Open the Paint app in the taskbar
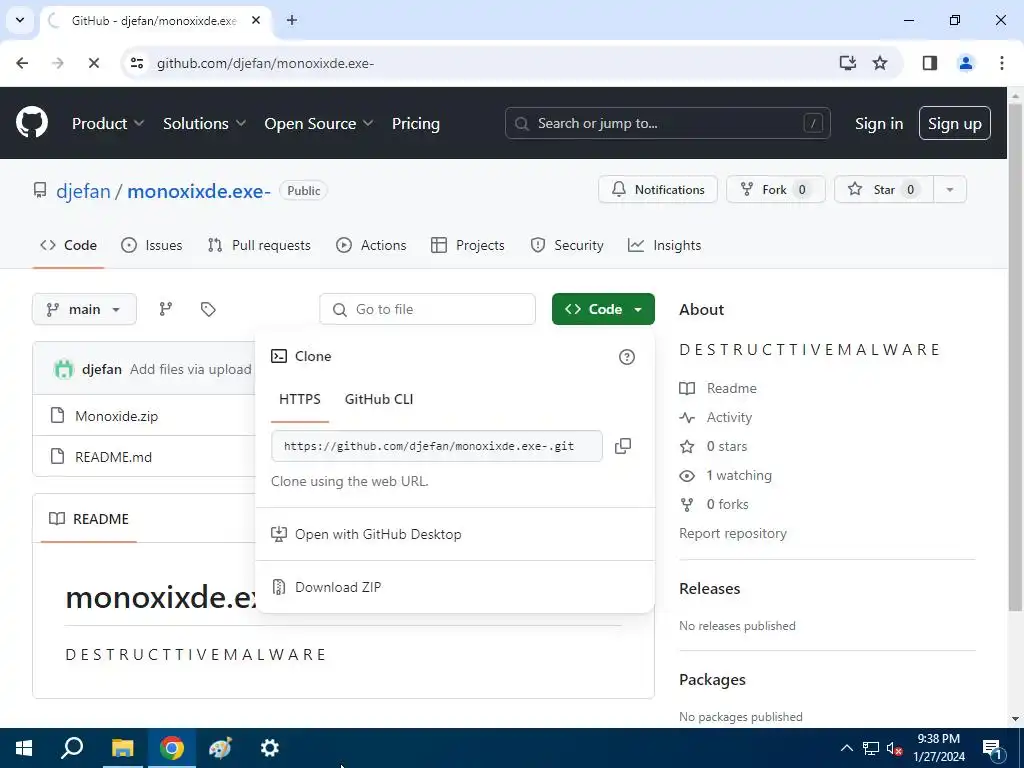This screenshot has width=1024, height=768. tap(220, 748)
